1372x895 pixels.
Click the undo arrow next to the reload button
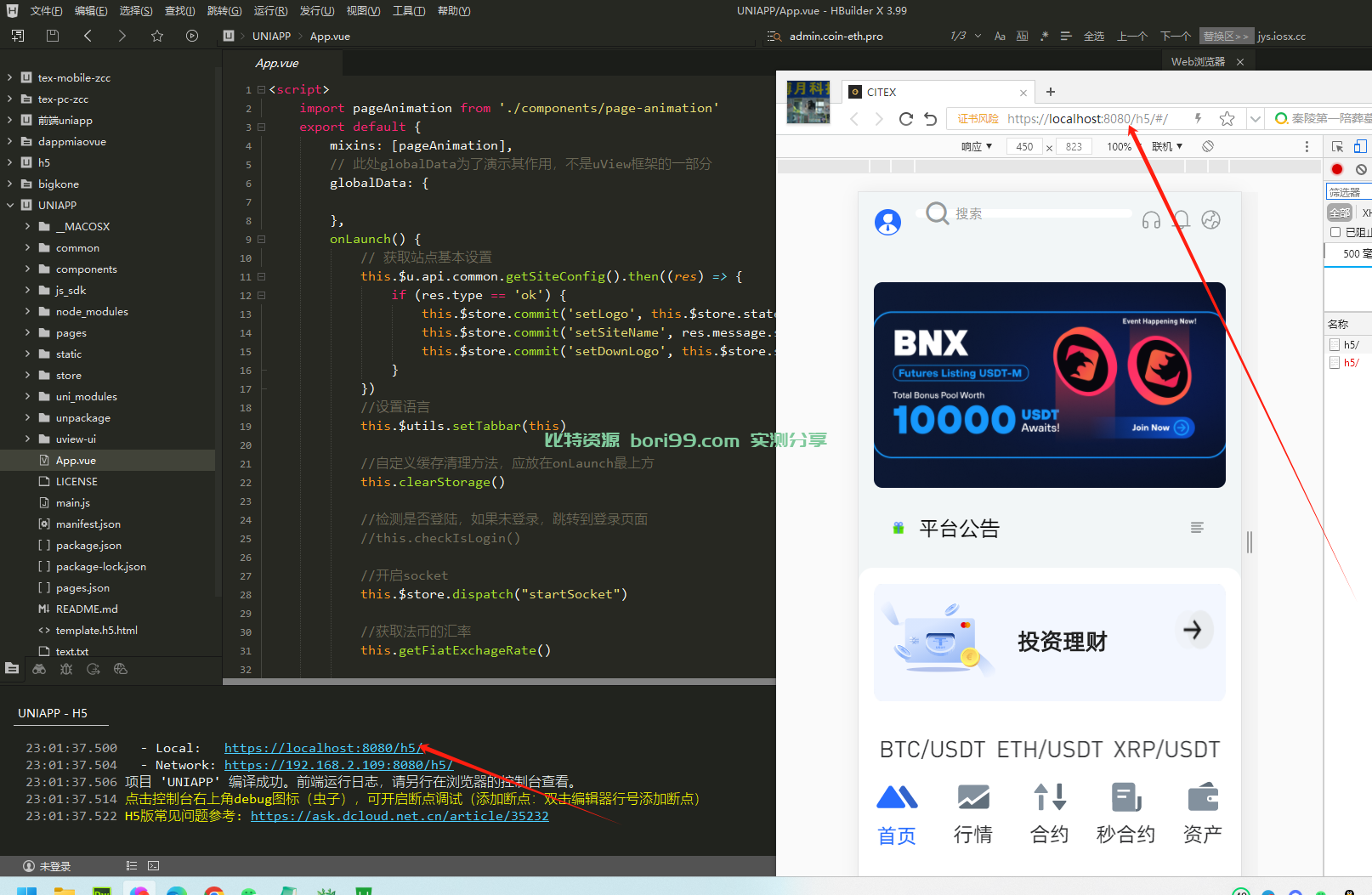click(931, 119)
